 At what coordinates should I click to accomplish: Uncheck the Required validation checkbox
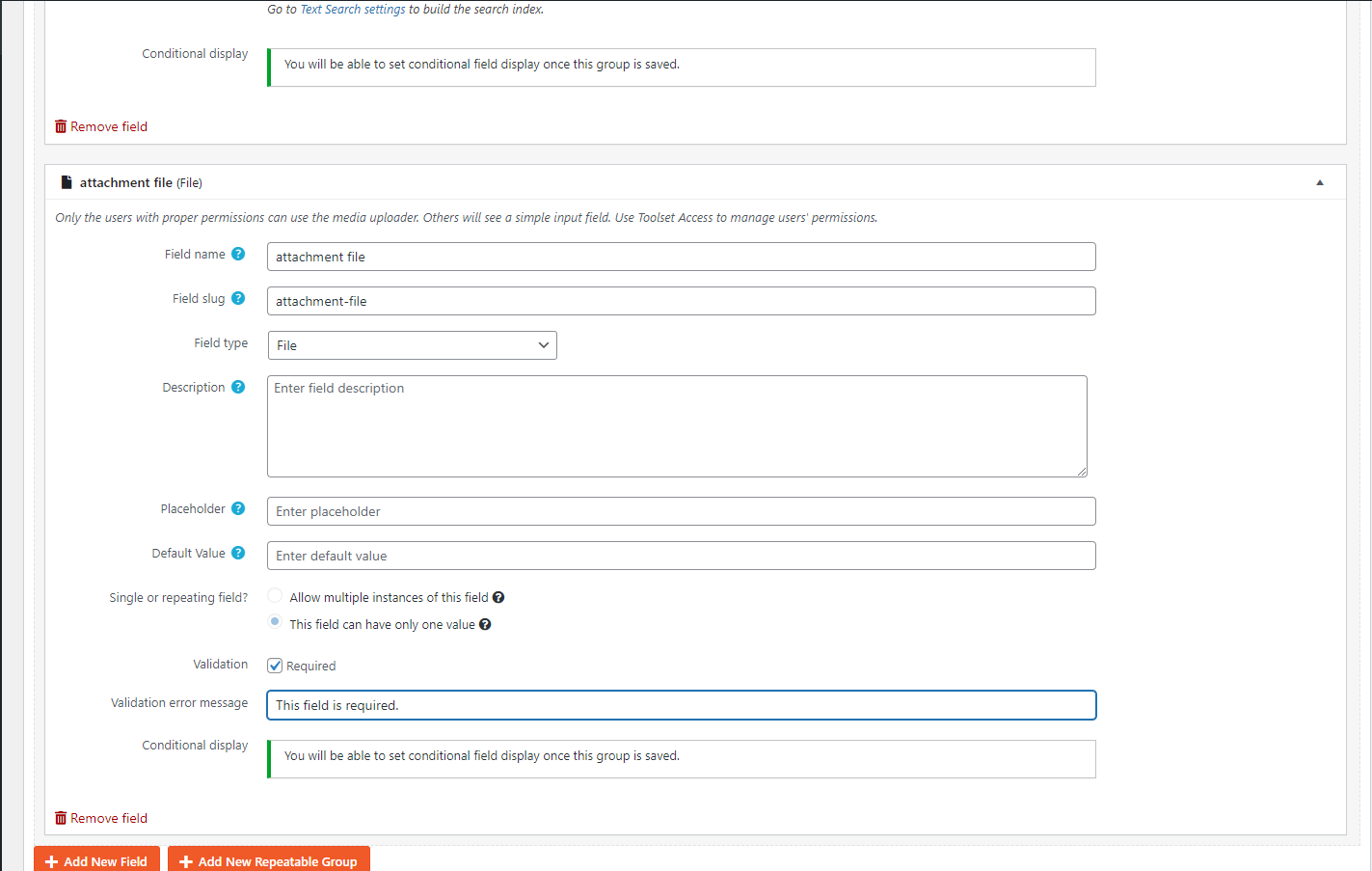tap(275, 666)
